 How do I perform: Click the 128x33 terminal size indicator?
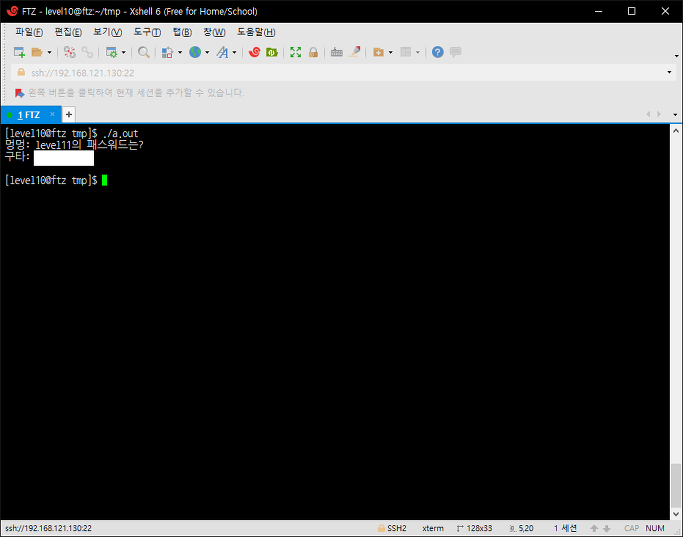(474, 528)
